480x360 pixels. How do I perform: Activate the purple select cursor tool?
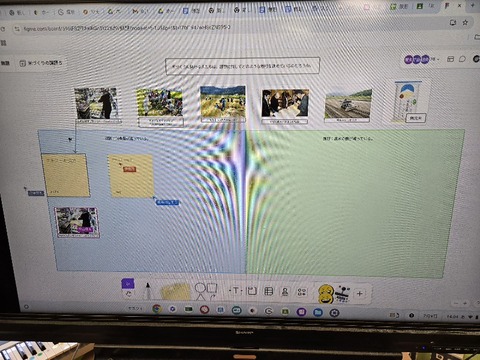tap(128, 284)
